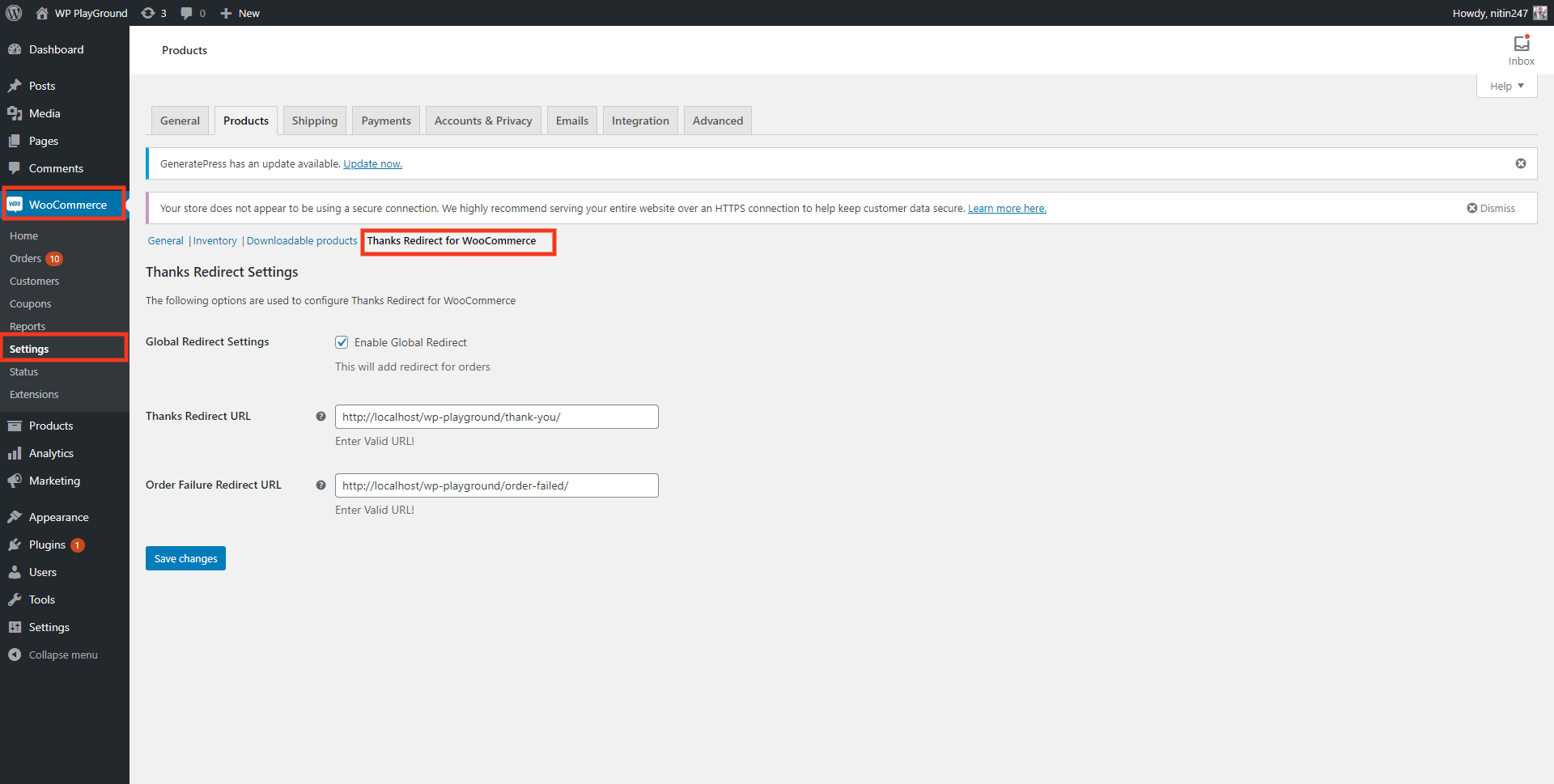
Task: Switch to the Accounts & Privacy tab
Action: tap(483, 121)
